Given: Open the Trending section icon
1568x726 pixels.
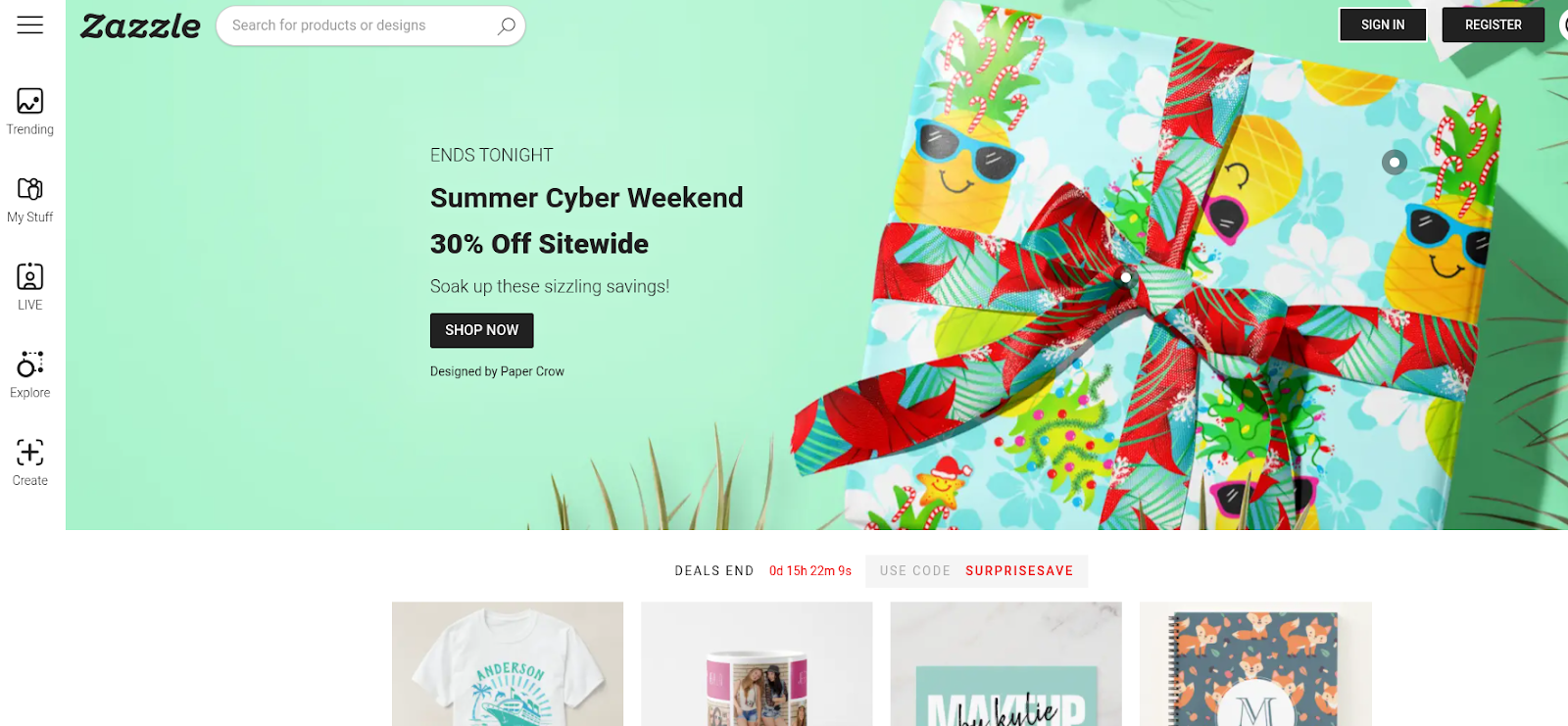Looking at the screenshot, I should pyautogui.click(x=30, y=101).
